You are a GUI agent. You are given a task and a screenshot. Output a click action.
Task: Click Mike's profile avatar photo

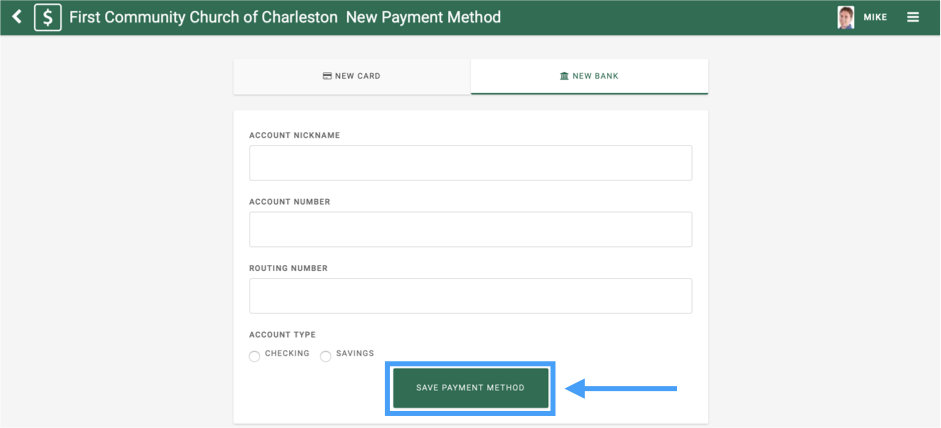point(846,17)
